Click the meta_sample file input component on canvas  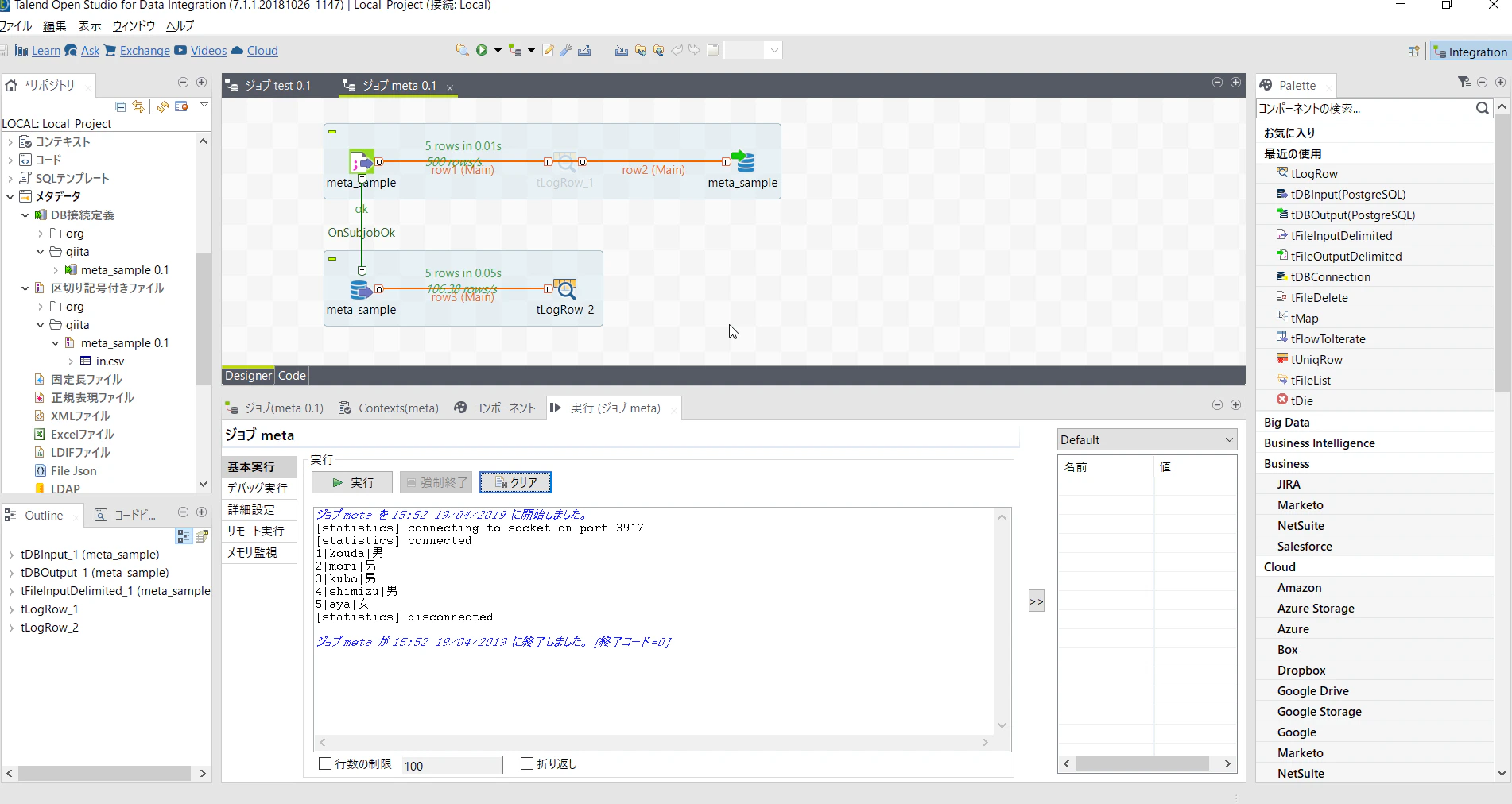(x=361, y=162)
